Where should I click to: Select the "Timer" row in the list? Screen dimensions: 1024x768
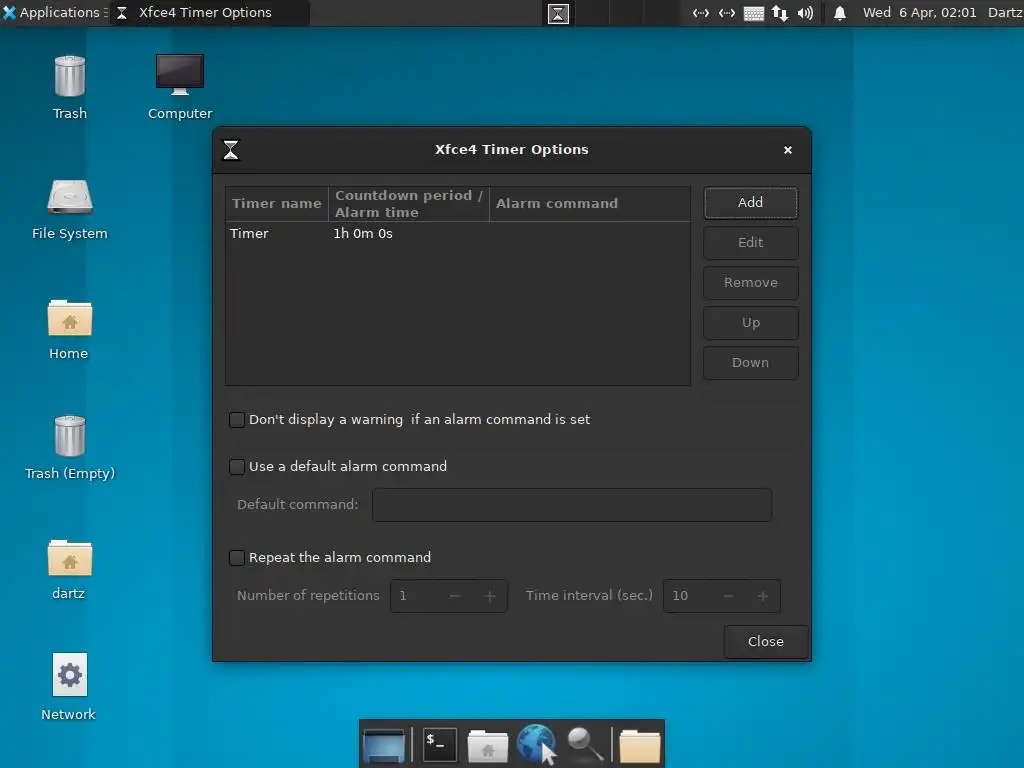458,233
